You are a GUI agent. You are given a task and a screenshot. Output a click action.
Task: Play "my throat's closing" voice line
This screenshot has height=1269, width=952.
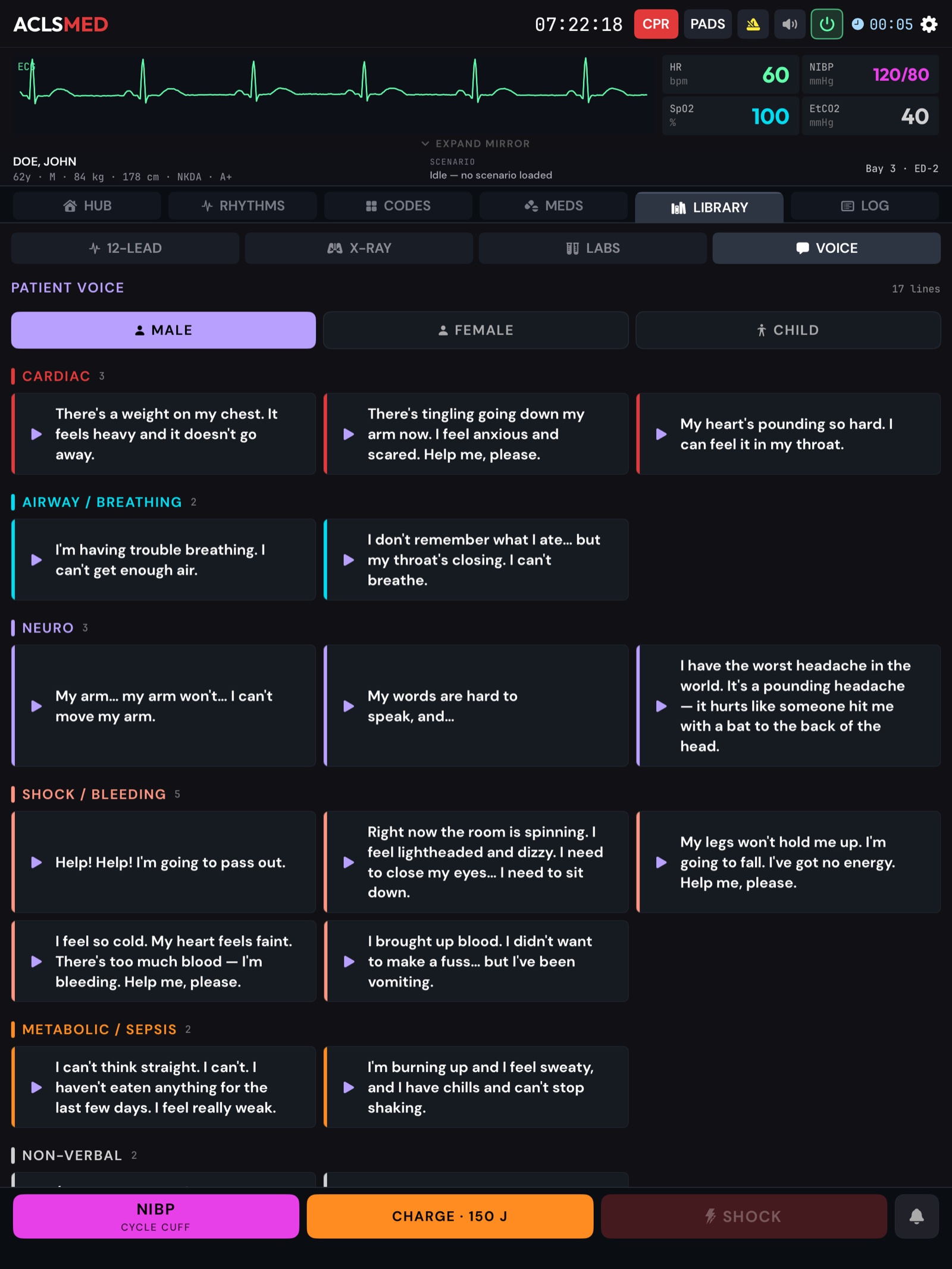coord(476,560)
